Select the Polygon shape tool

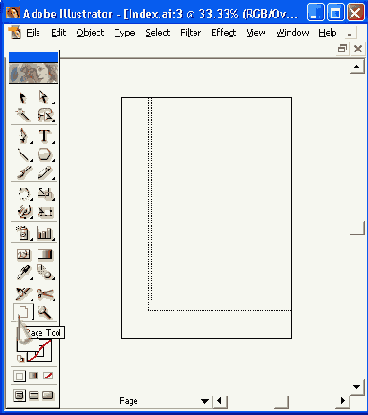click(45, 155)
